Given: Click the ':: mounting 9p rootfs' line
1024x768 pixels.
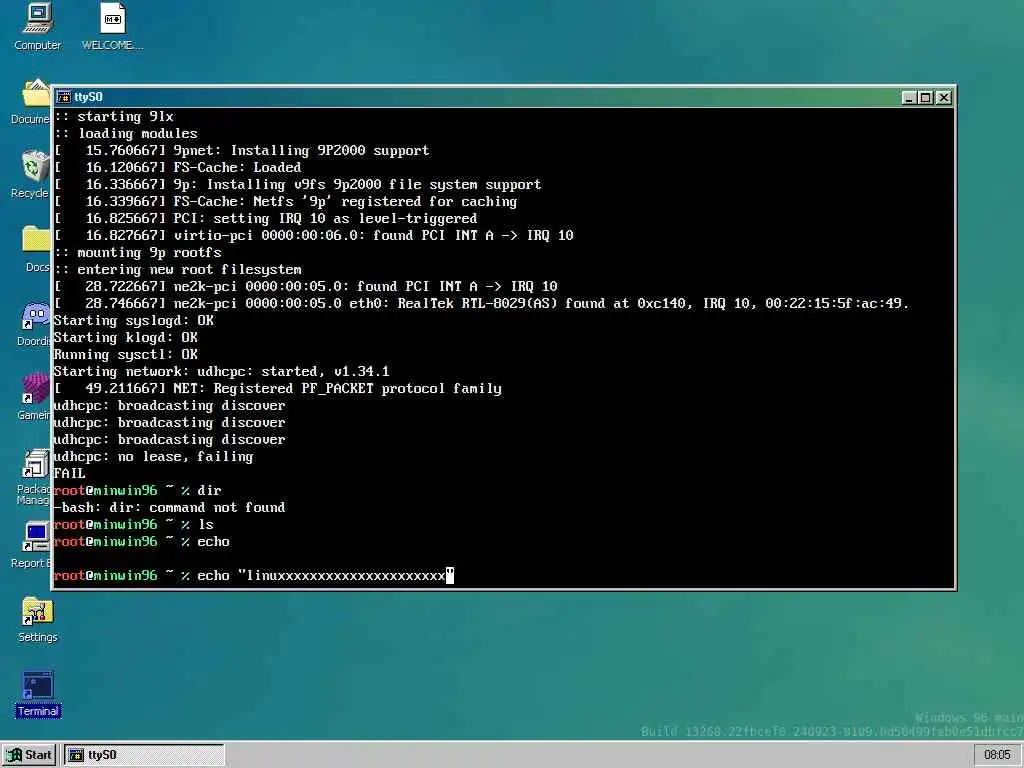Looking at the screenshot, I should click(x=138, y=253).
